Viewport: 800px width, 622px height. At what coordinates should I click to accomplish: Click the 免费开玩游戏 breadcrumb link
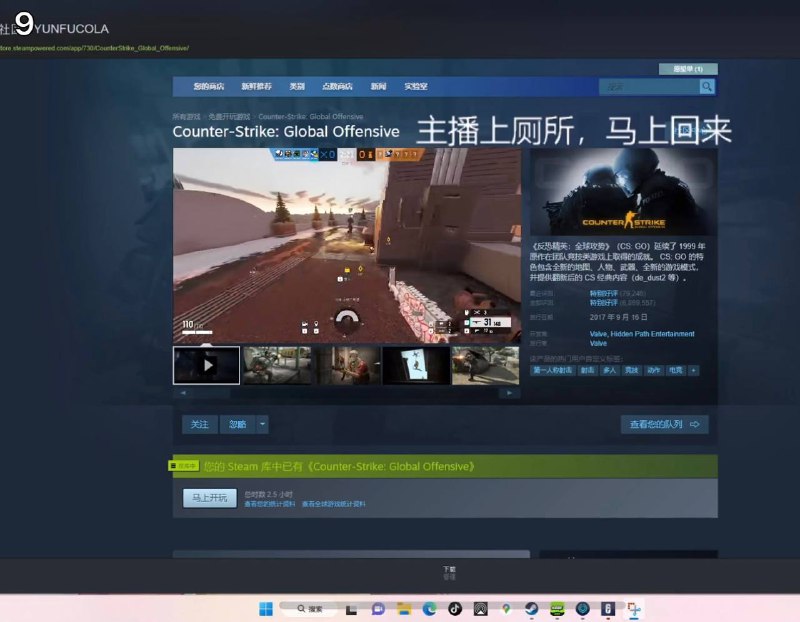[x=229, y=117]
